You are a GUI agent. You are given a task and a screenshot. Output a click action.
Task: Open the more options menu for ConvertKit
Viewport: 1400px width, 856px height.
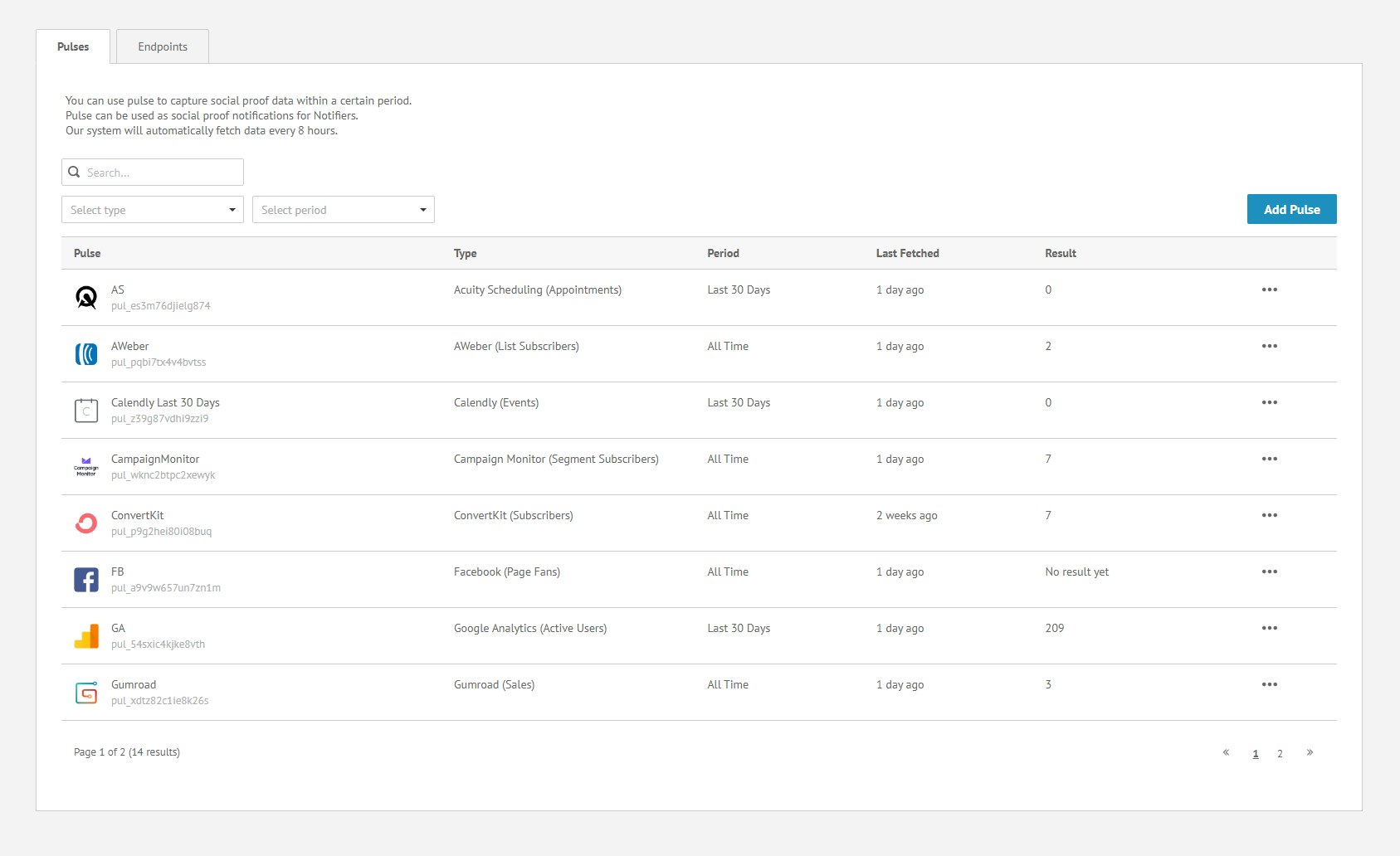pos(1269,515)
